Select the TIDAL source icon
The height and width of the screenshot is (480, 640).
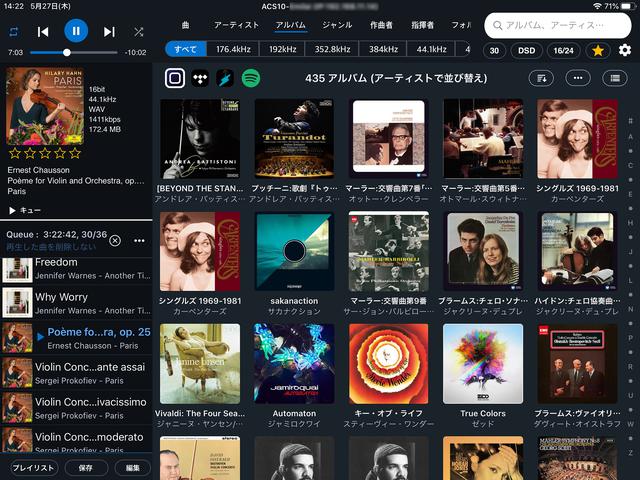[x=200, y=78]
